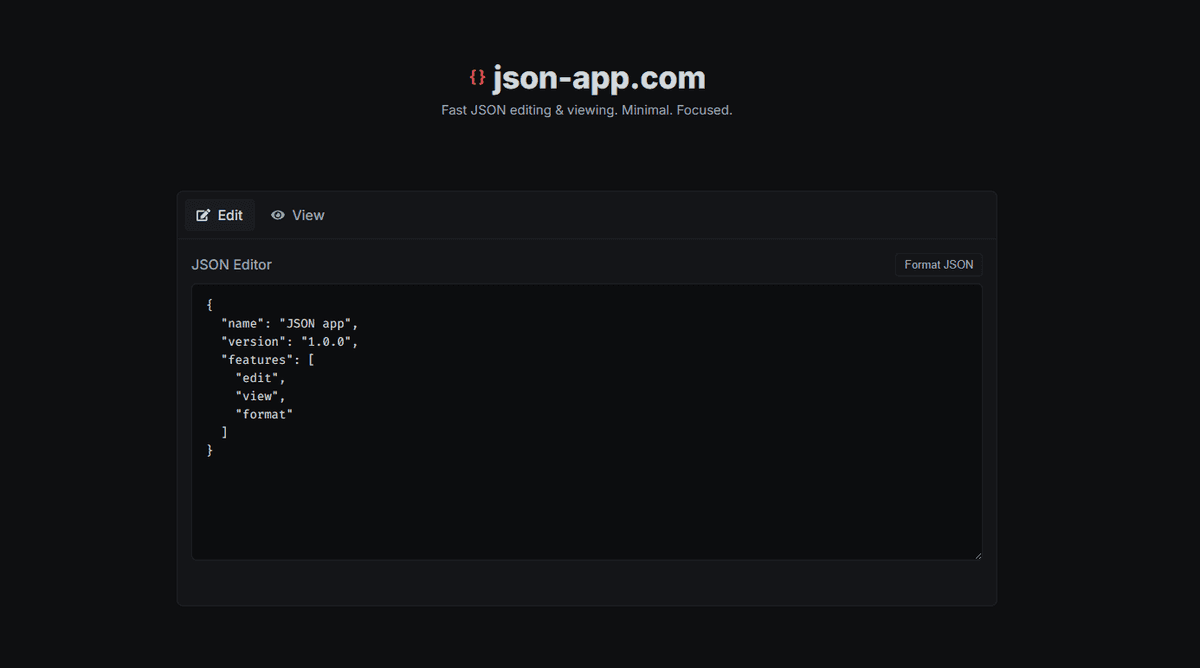Select the opening brace in the editor
This screenshot has width=1200, height=668.
pos(210,304)
